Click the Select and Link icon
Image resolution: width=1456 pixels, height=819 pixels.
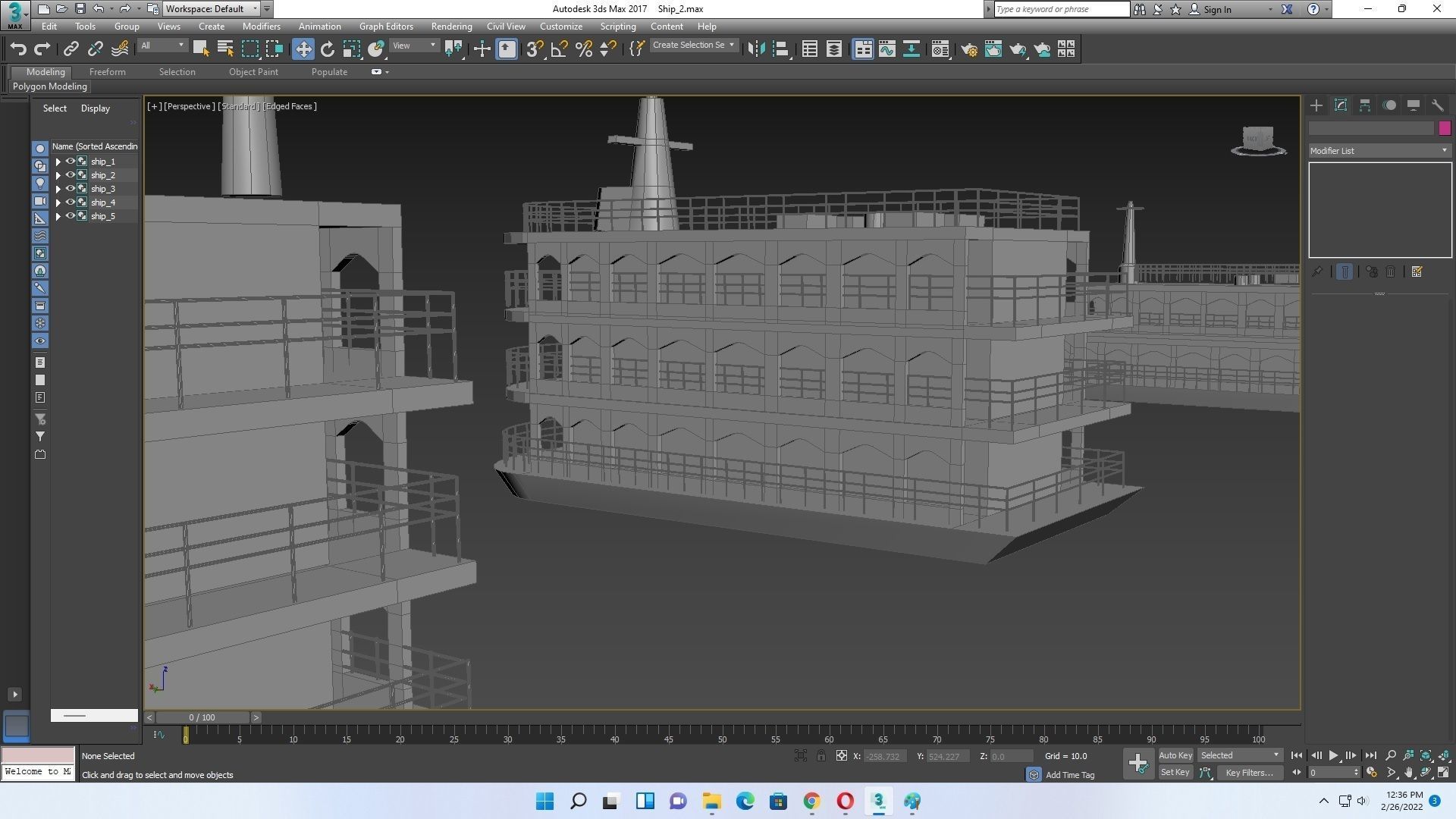click(x=71, y=49)
